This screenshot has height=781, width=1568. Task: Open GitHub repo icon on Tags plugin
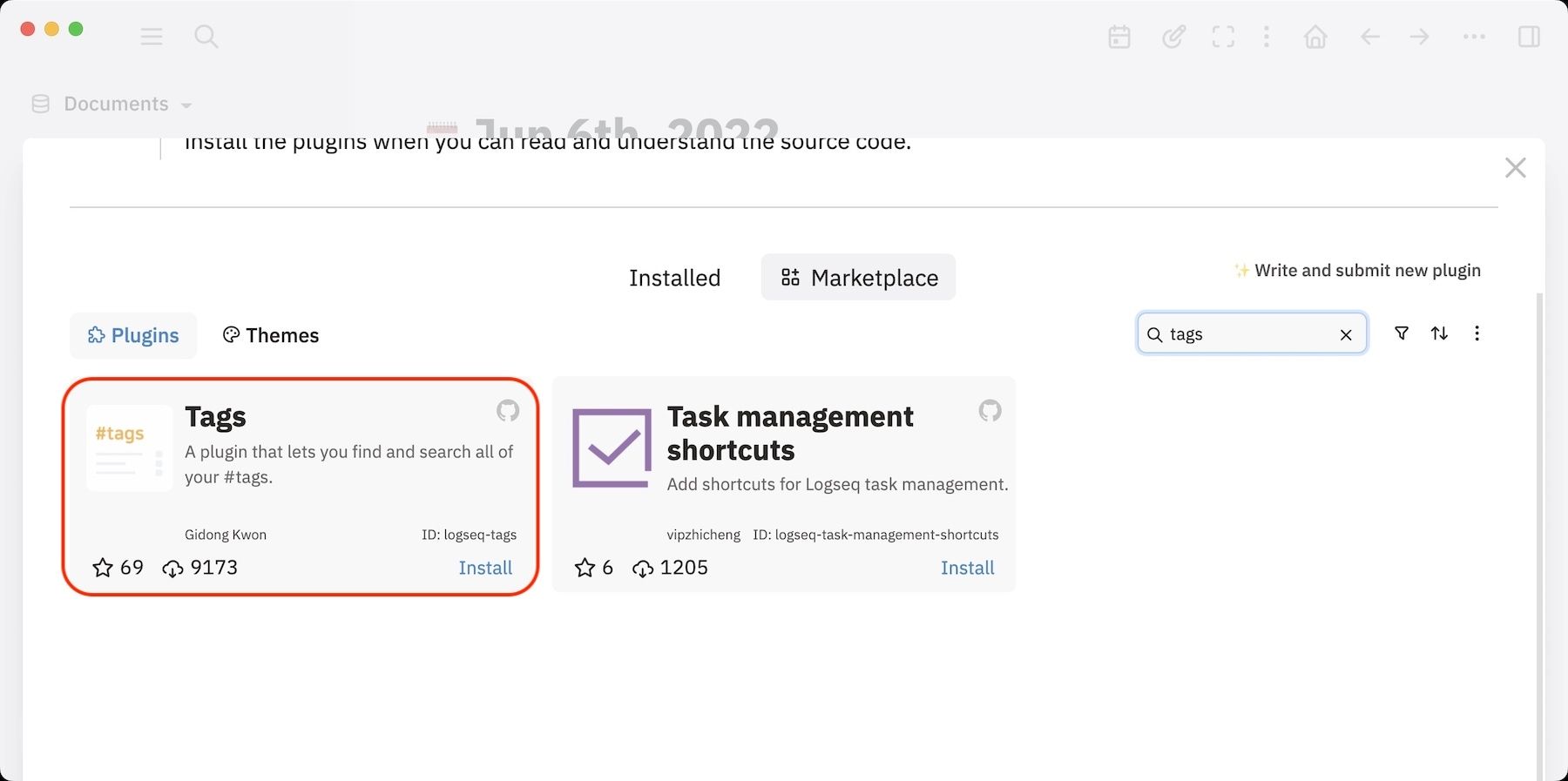pyautogui.click(x=508, y=410)
